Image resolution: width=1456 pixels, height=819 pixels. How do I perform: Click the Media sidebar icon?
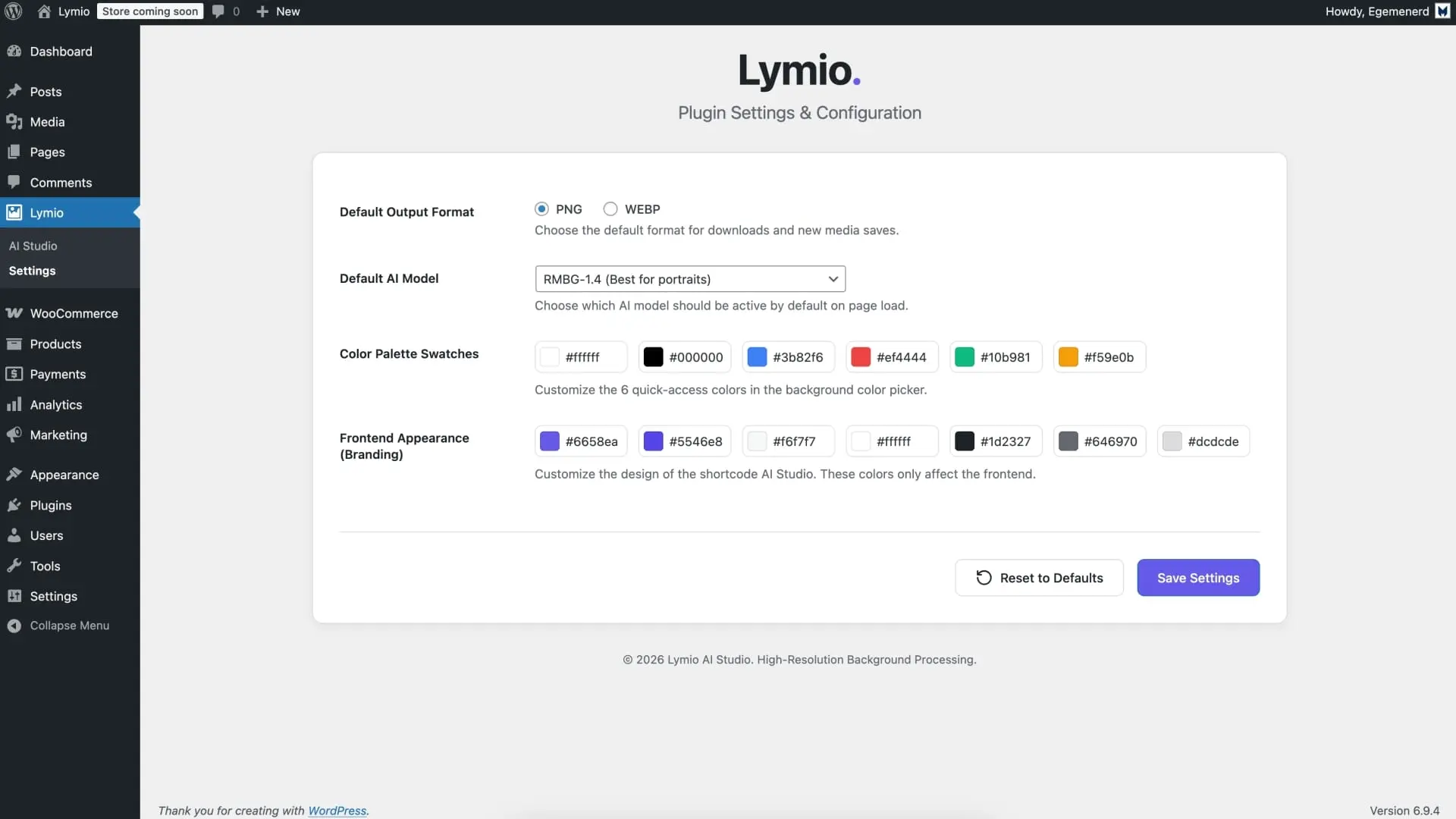click(14, 121)
